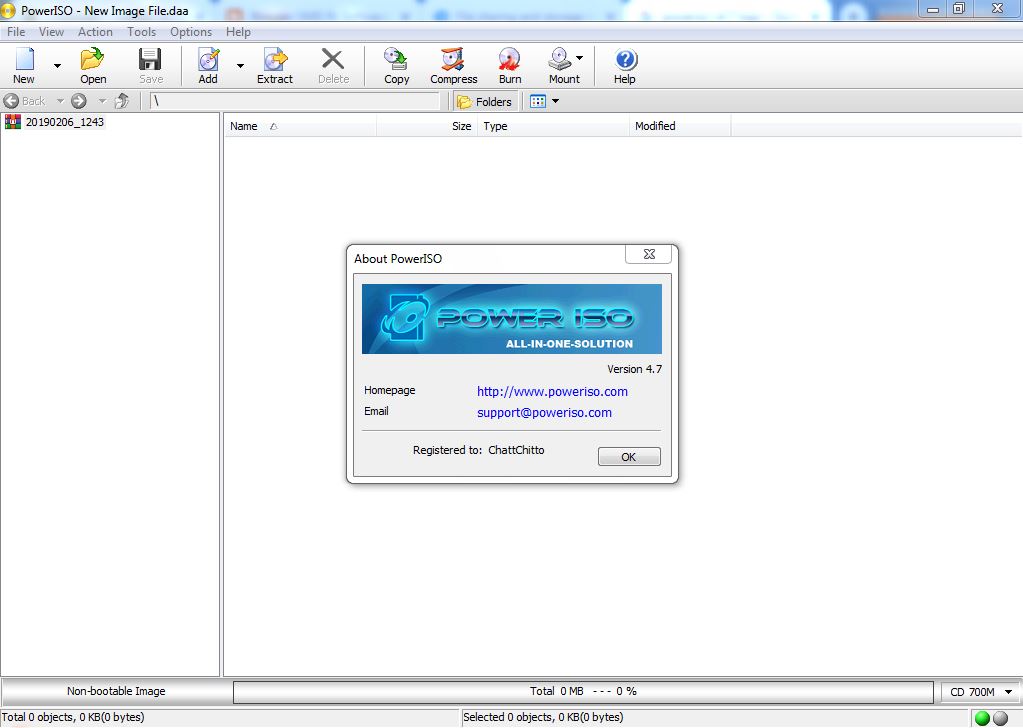Screen dimensions: 1023x728
Task: Click the PowerISO title bar icon
Action: click(x=8, y=10)
